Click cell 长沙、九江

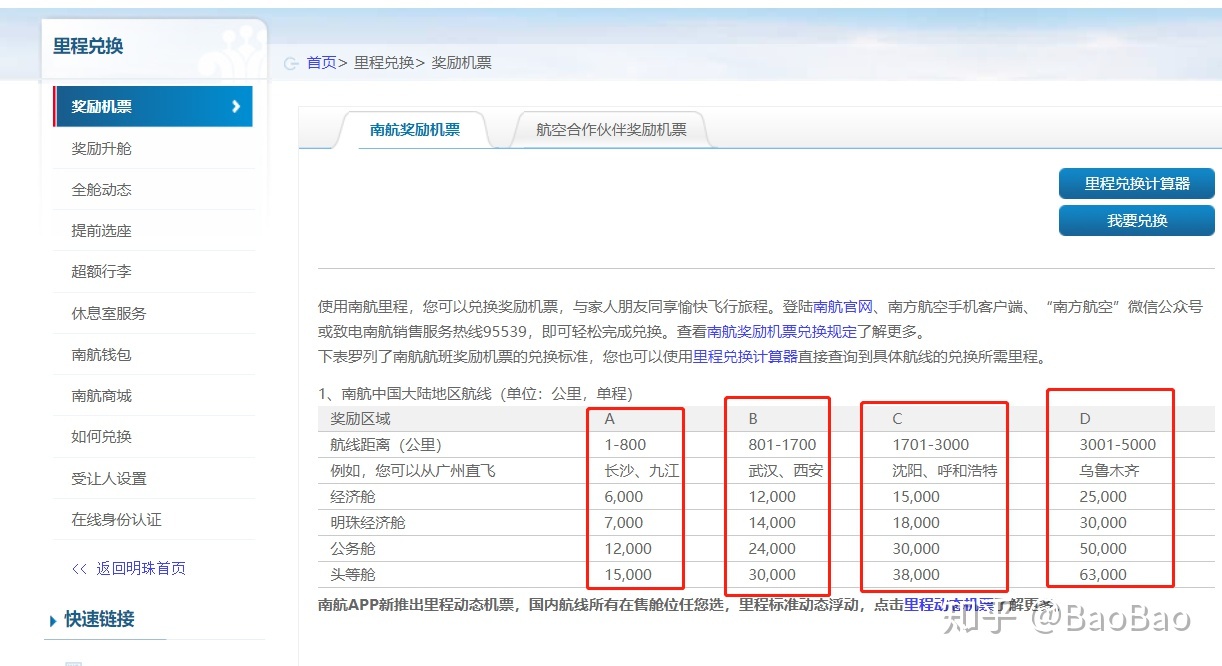(641, 470)
